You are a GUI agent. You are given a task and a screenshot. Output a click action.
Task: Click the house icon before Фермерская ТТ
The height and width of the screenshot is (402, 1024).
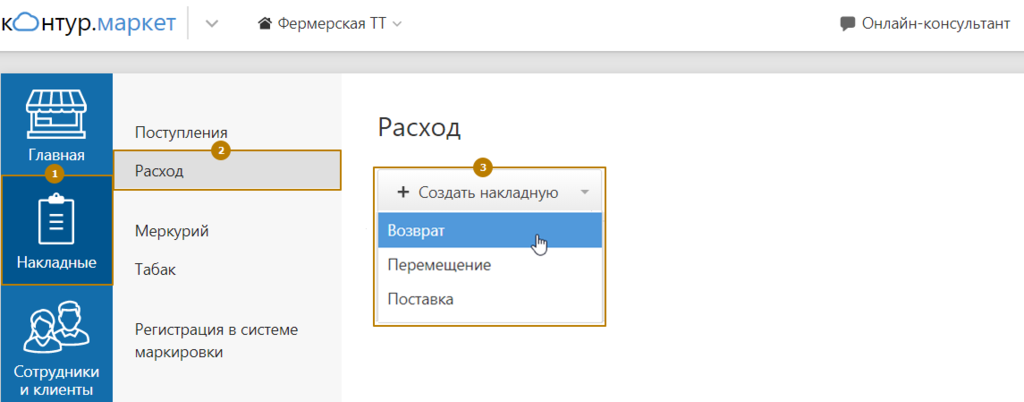click(265, 24)
